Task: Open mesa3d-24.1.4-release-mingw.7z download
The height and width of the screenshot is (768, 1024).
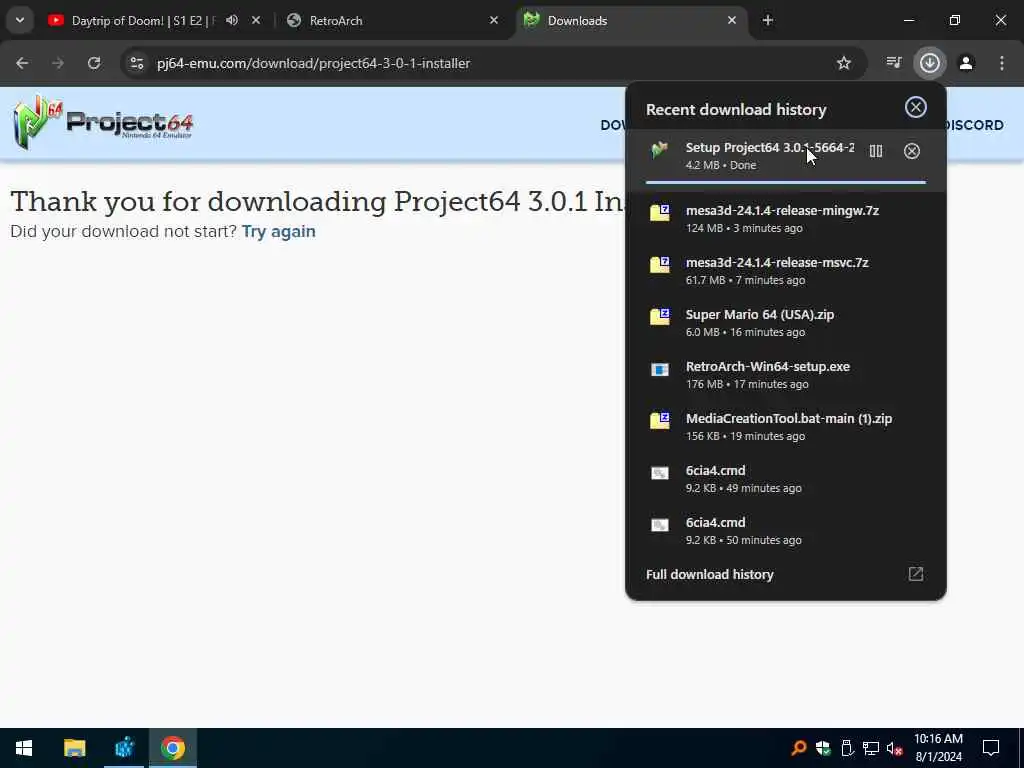Action: click(786, 218)
